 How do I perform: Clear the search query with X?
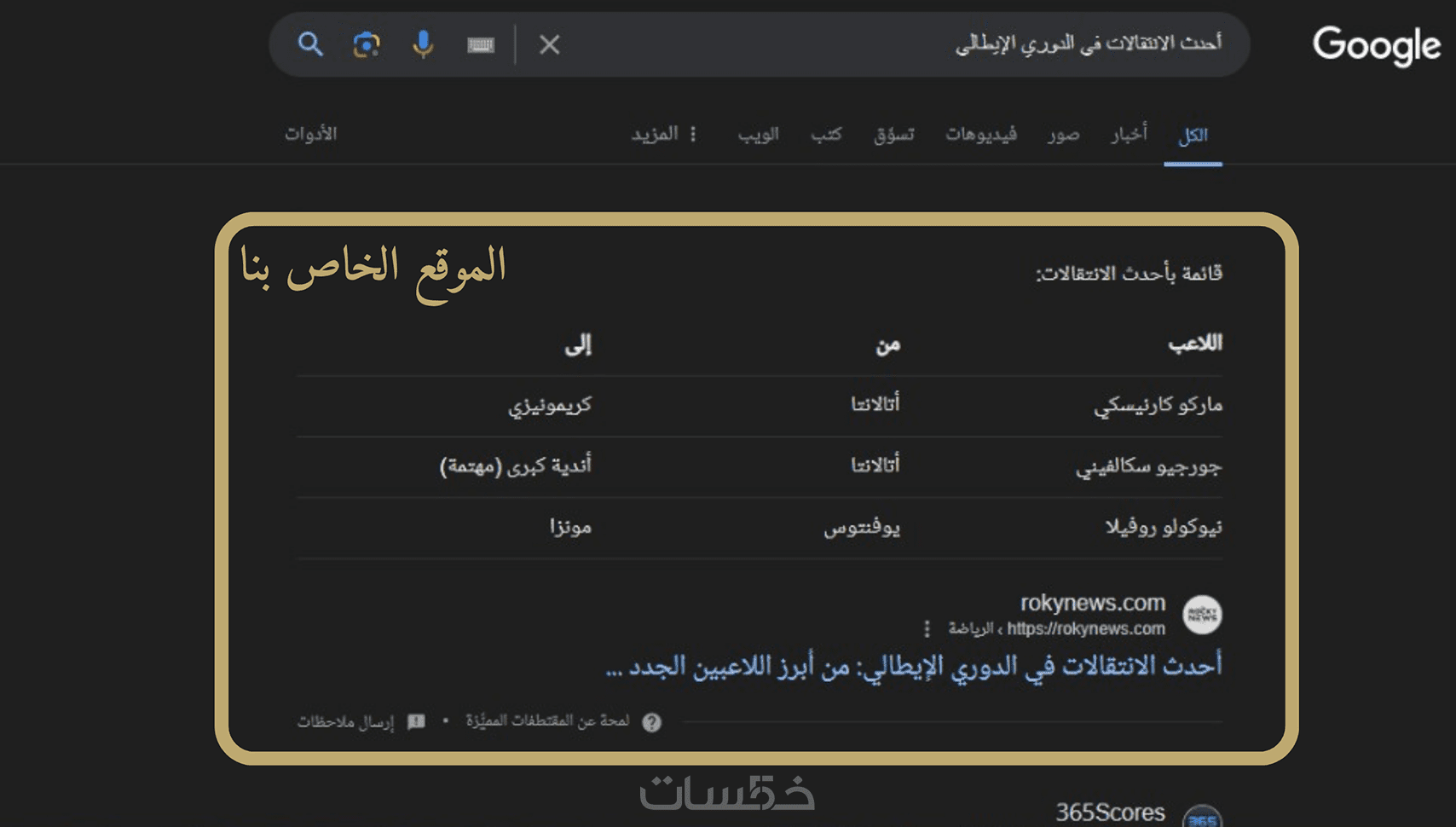coord(550,44)
